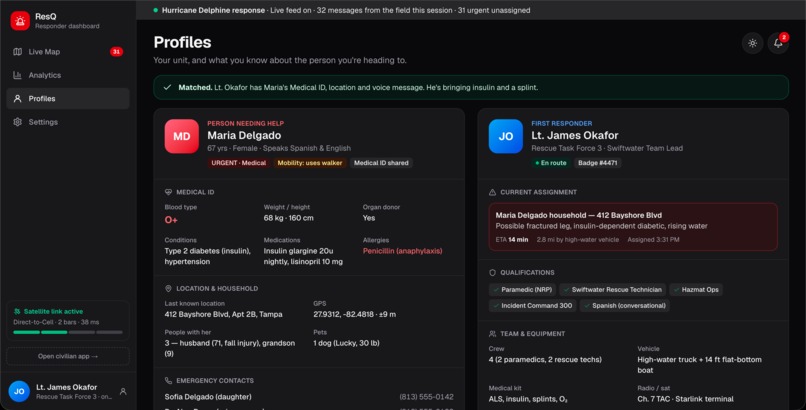The width and height of the screenshot is (806, 410).
Task: Open the Maria Delgado household assignment card
Action: click(633, 227)
